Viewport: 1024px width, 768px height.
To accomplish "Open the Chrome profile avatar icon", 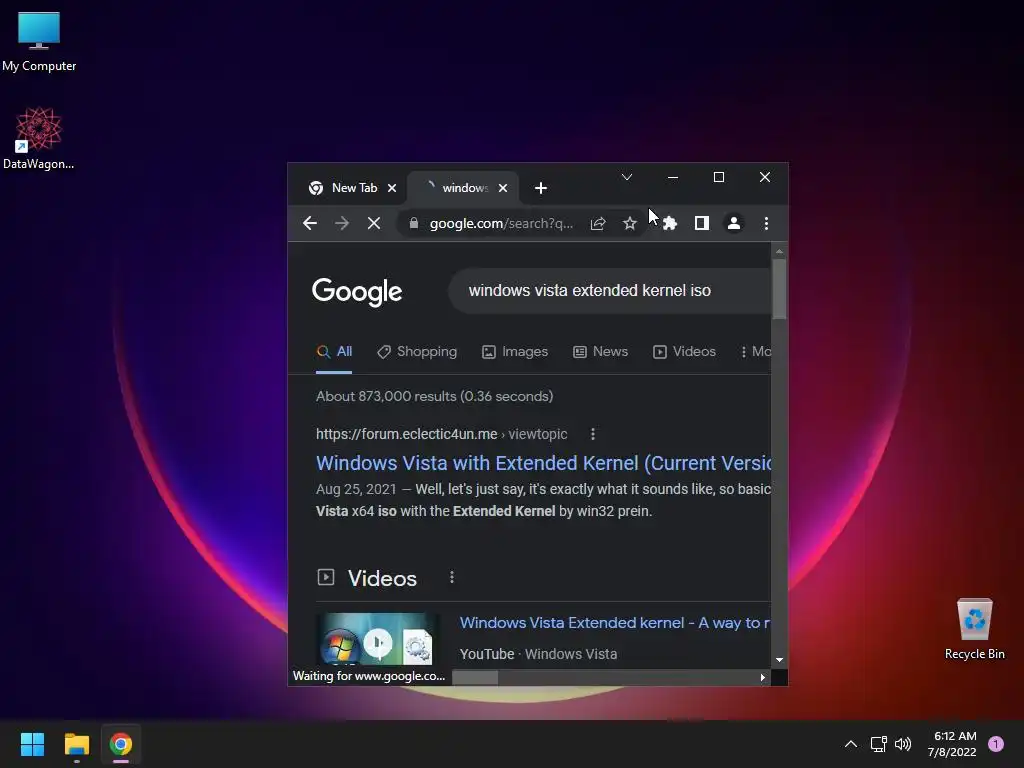I will point(733,223).
